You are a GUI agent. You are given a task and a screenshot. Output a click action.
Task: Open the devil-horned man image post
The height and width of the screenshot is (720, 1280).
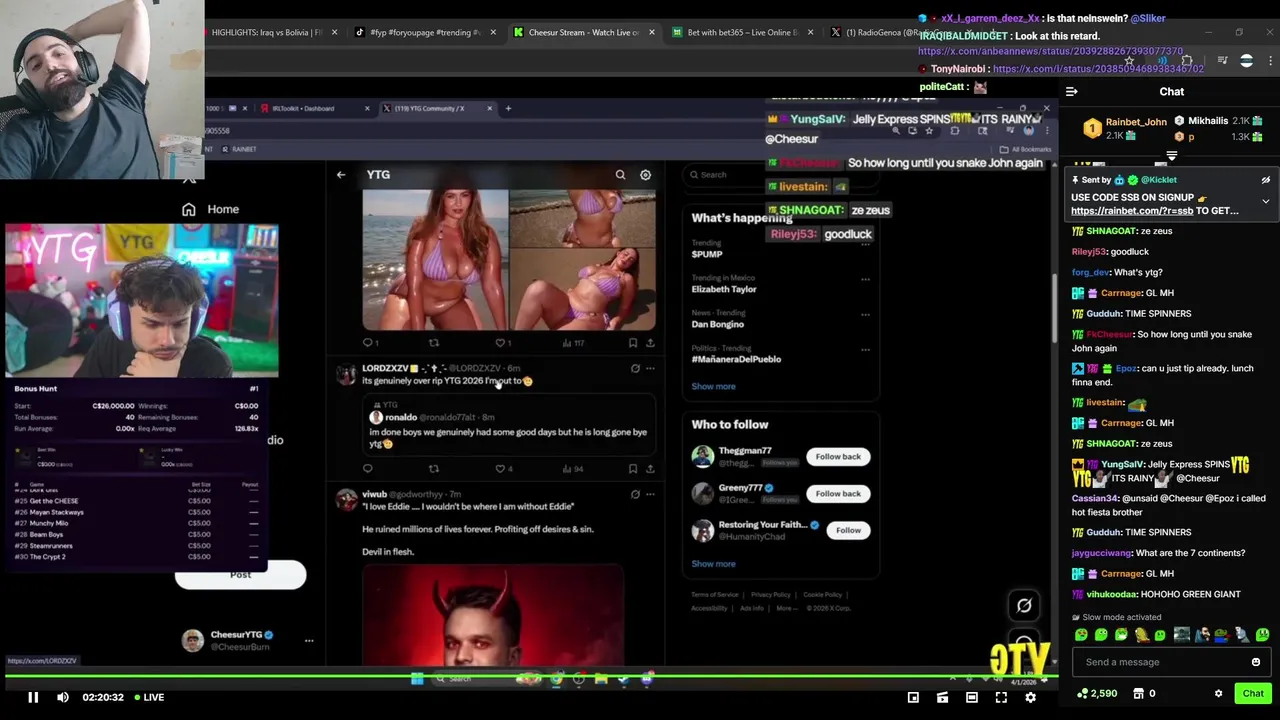493,615
